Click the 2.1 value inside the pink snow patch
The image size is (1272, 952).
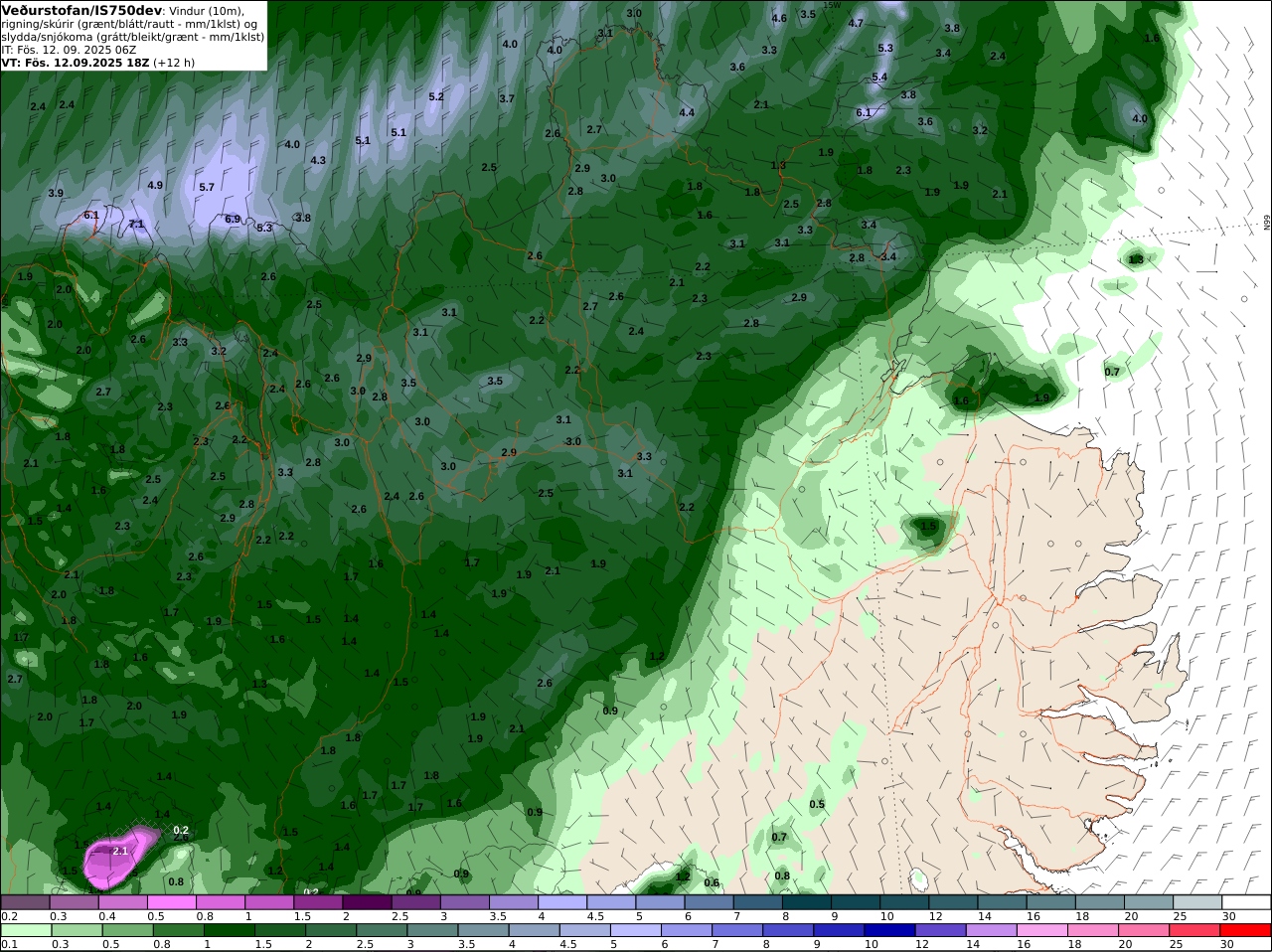pos(120,852)
